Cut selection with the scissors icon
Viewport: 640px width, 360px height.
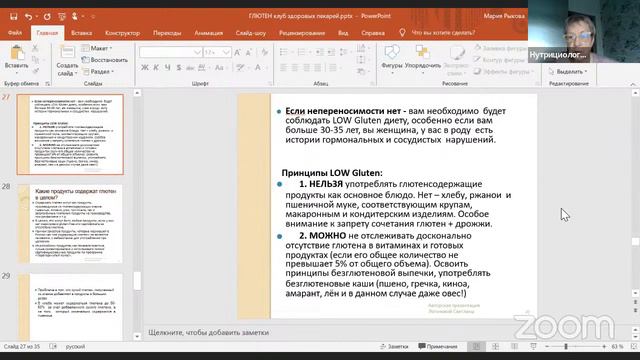pyautogui.click(x=35, y=48)
